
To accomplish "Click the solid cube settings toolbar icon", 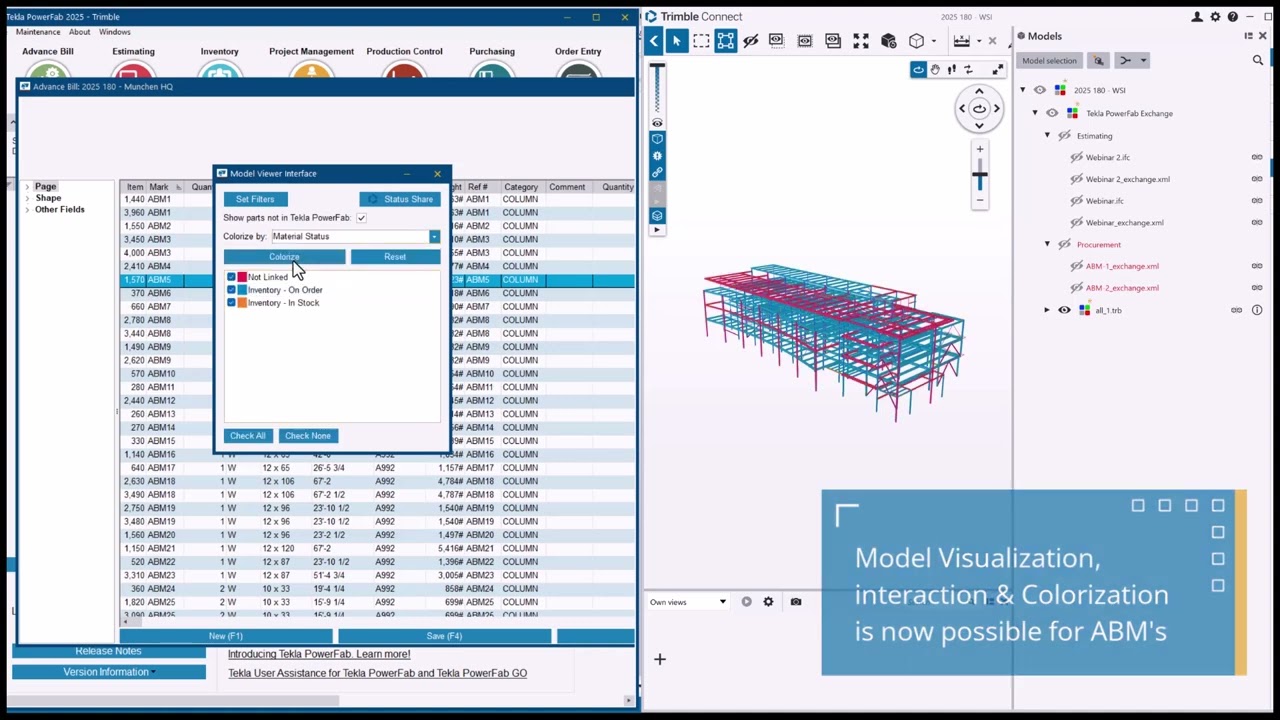I will [889, 41].
